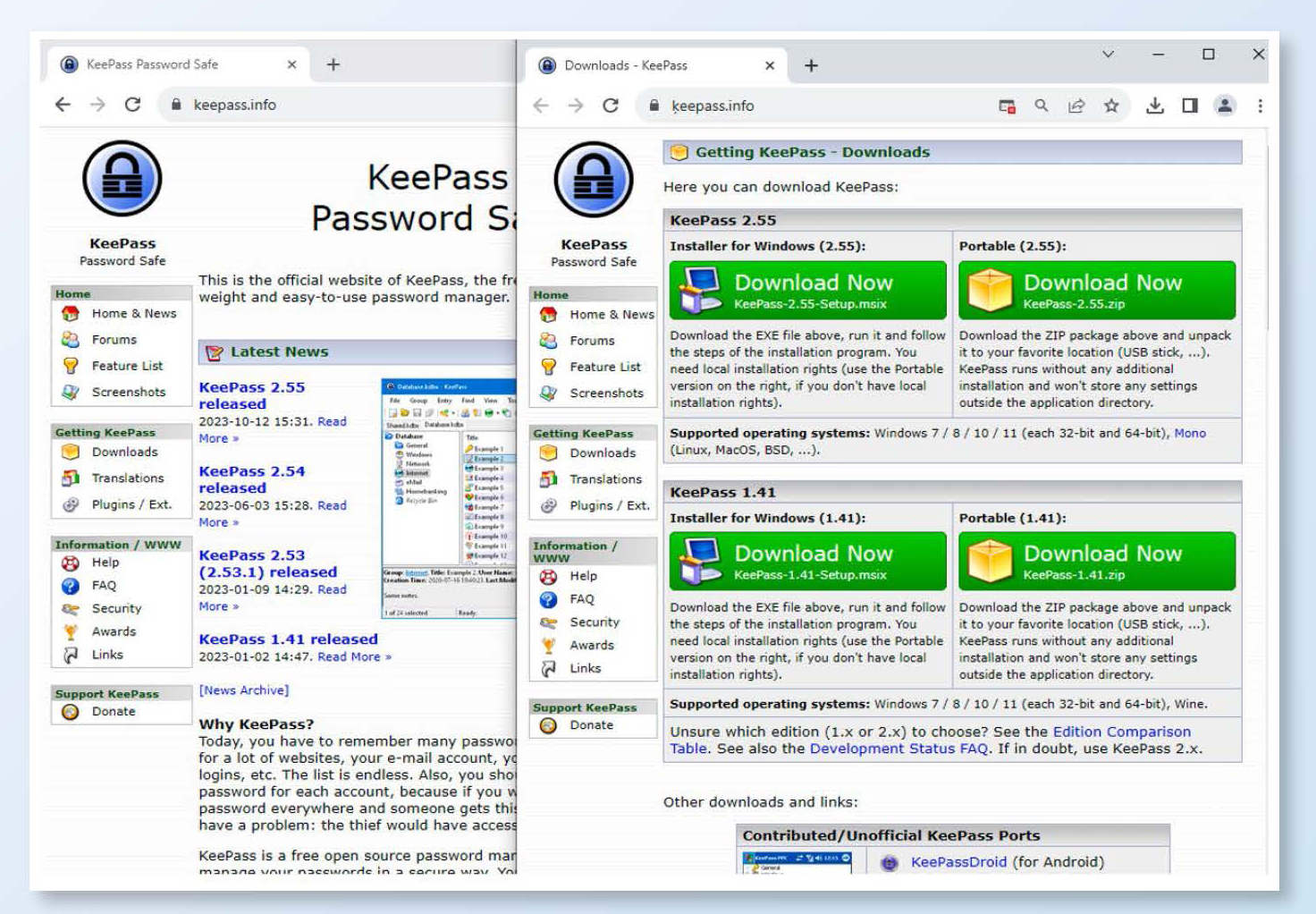Viewport: 1316px width, 914px height.
Task: Click KeePass database screenshot thumbnail
Action: point(449,499)
